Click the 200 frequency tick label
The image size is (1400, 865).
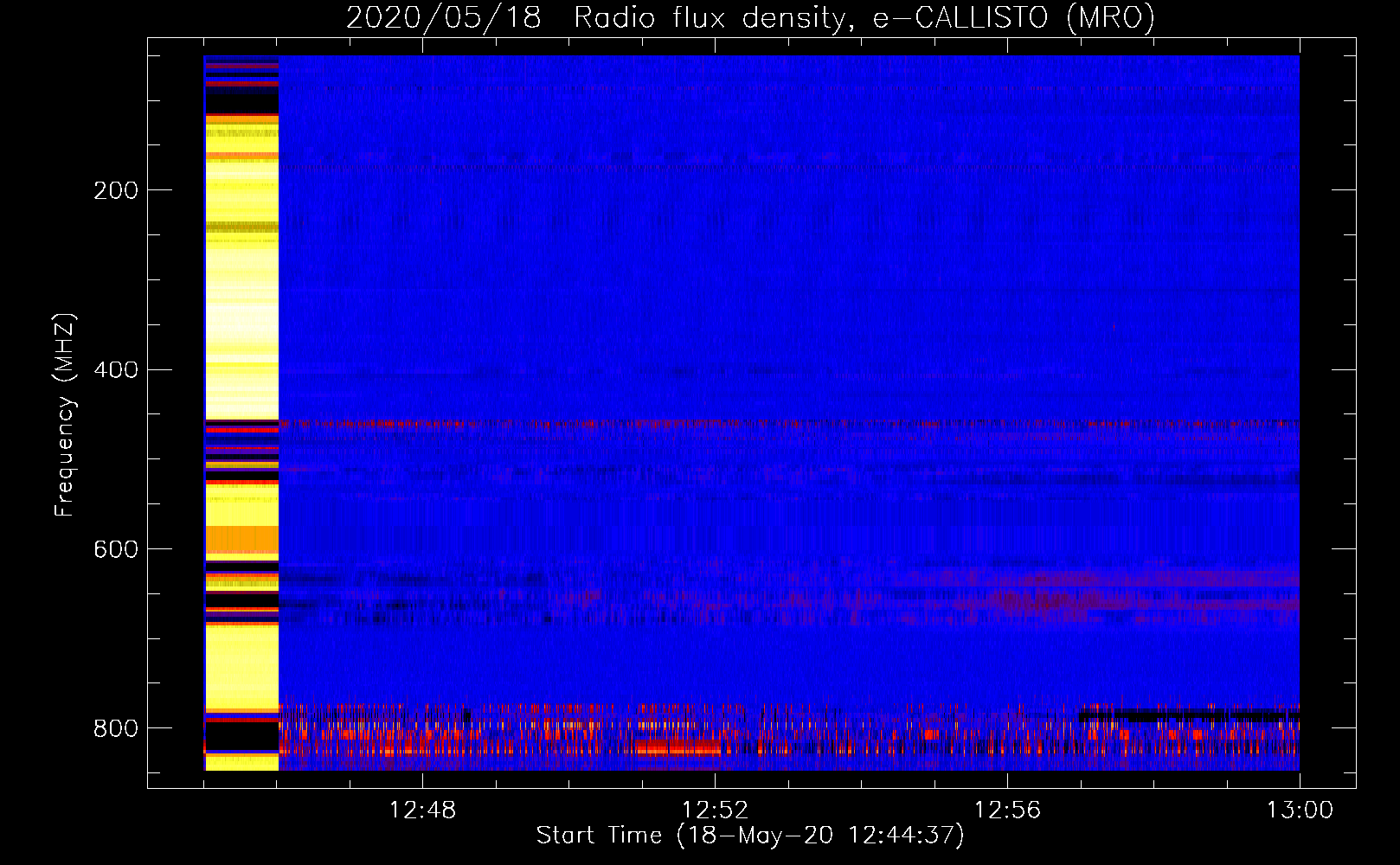pyautogui.click(x=116, y=190)
